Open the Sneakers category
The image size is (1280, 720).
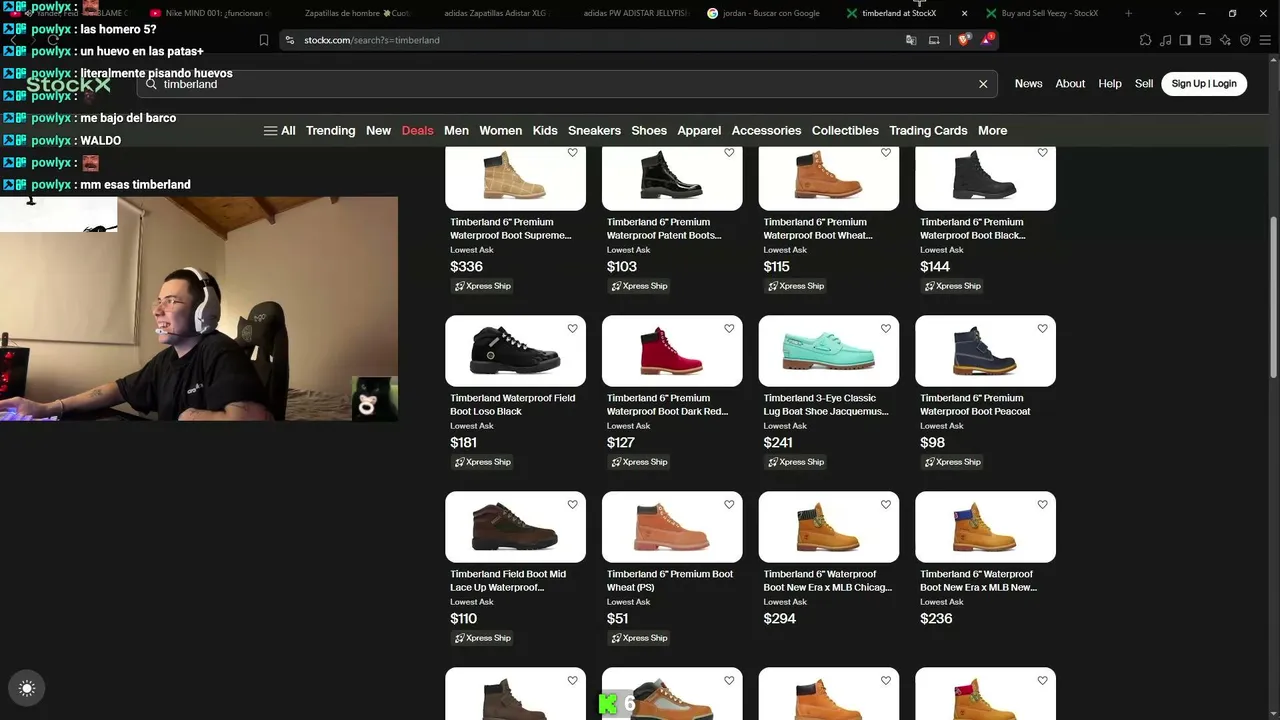(x=594, y=131)
